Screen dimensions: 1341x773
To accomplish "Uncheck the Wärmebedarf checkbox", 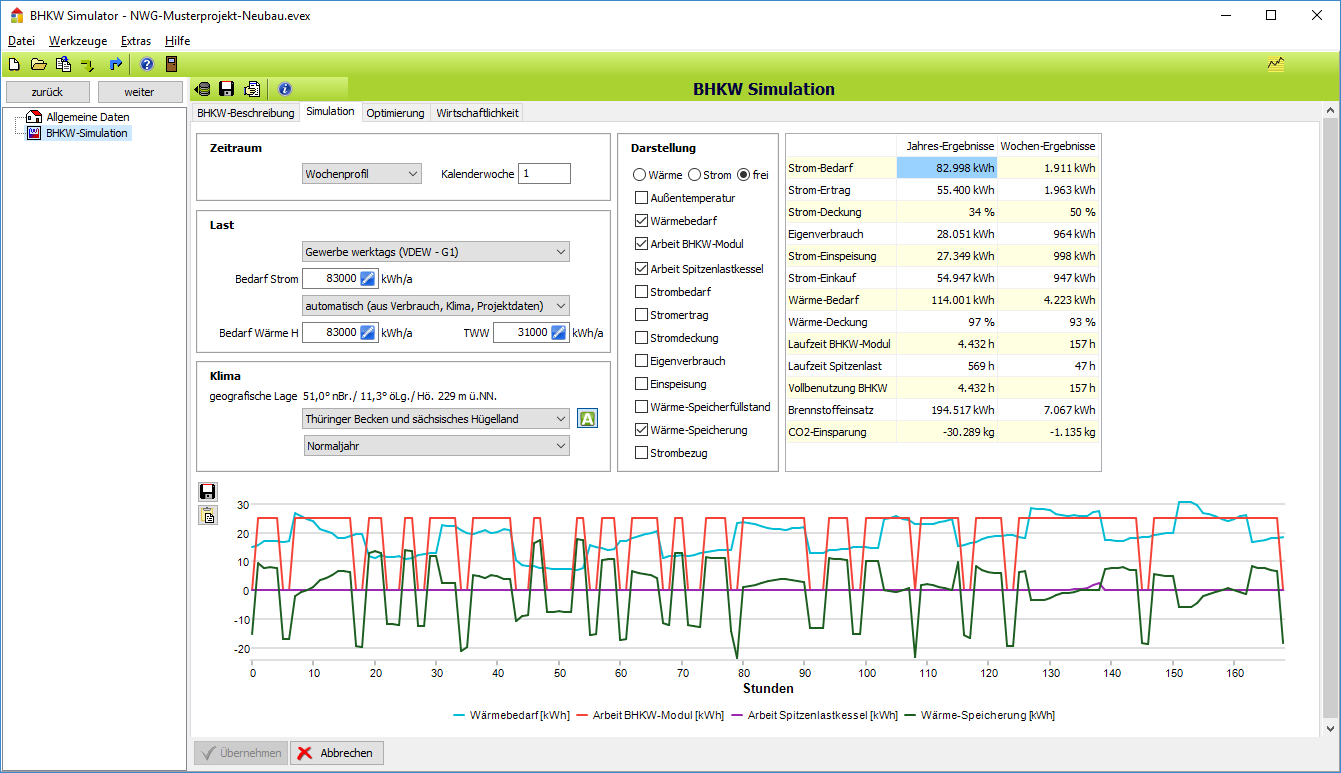I will tap(641, 221).
